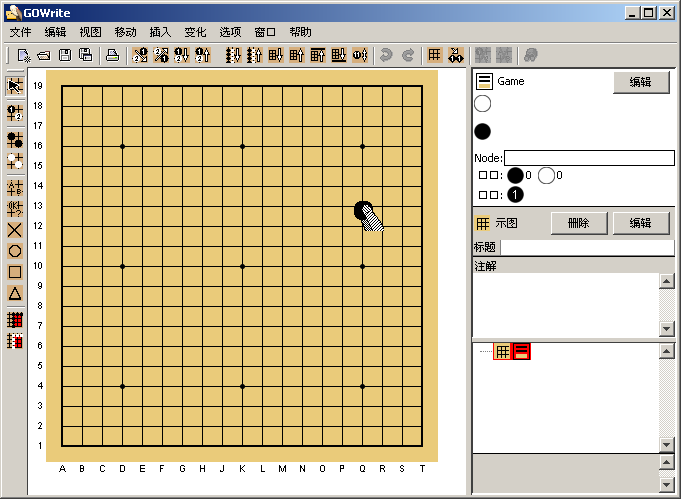
Task: Select the black stone setup tool
Action: tap(15, 139)
